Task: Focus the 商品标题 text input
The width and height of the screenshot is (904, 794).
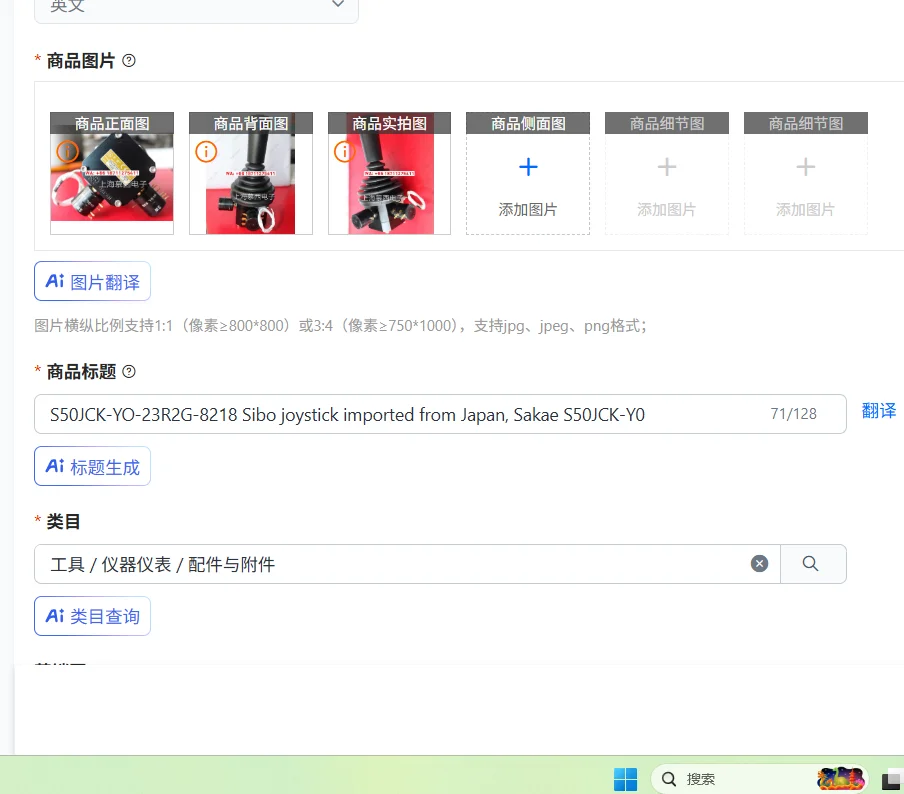Action: point(440,414)
